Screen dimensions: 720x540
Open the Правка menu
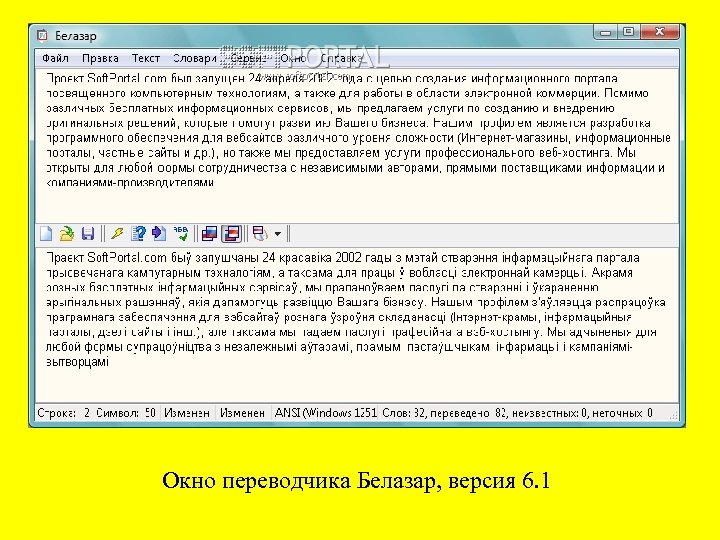coord(100,58)
